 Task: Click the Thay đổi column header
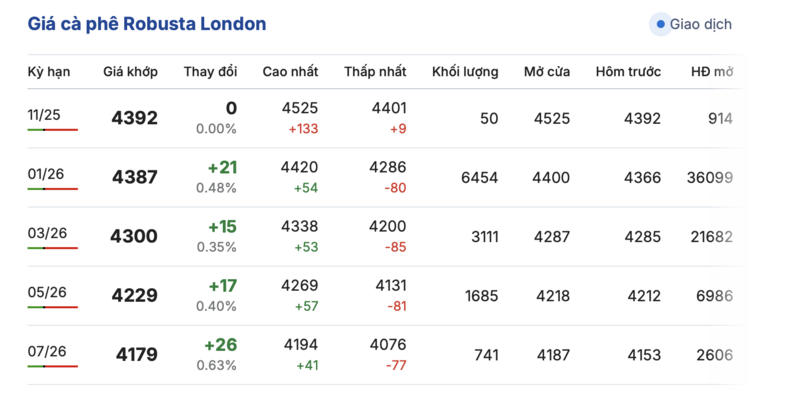tap(210, 72)
